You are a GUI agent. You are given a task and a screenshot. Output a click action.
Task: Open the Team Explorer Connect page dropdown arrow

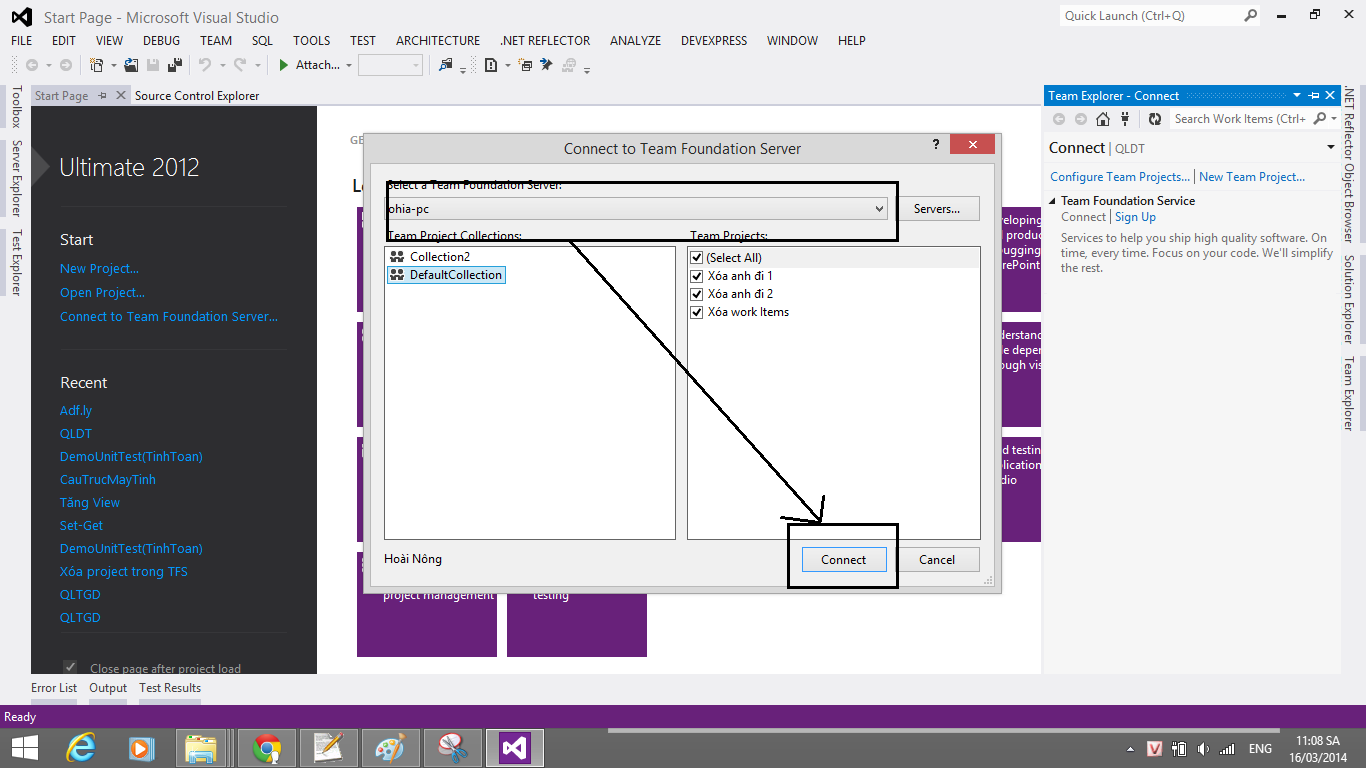pos(1331,148)
